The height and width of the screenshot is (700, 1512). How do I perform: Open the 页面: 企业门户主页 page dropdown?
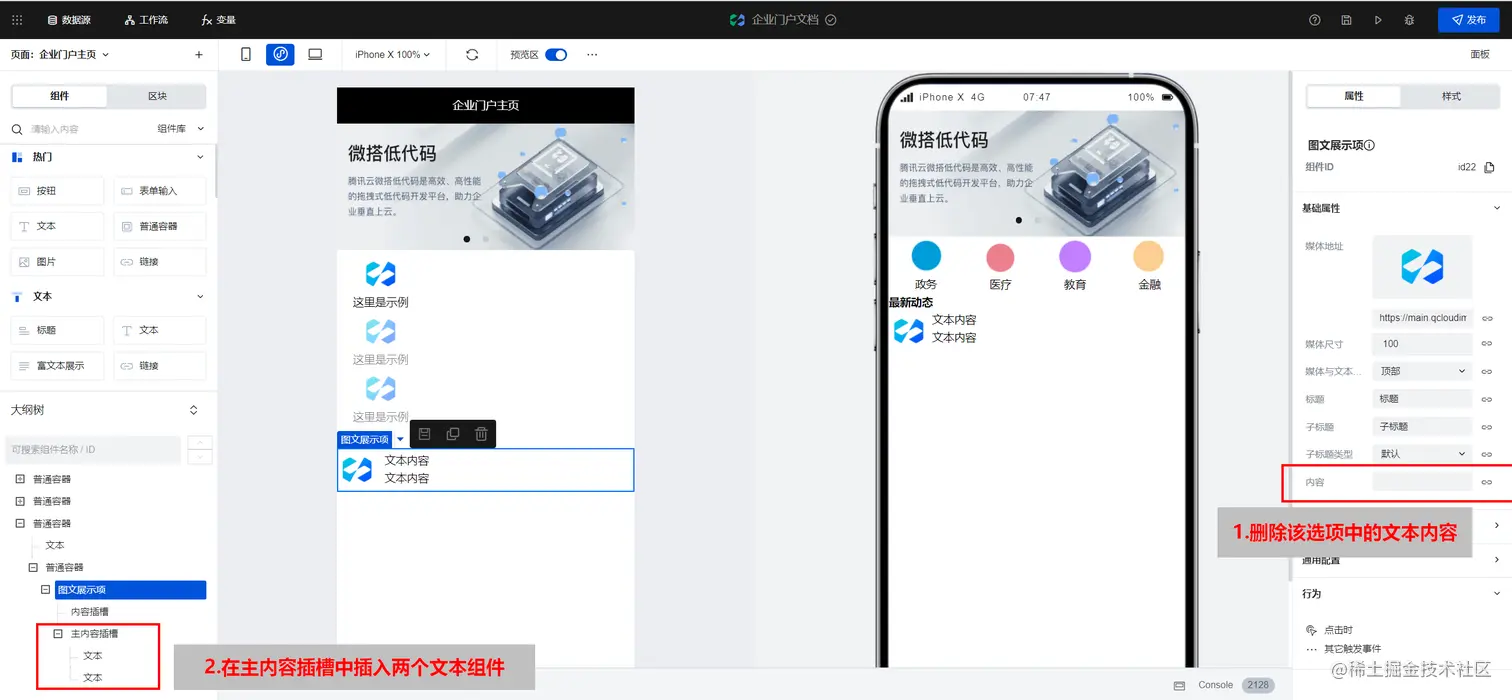click(60, 55)
